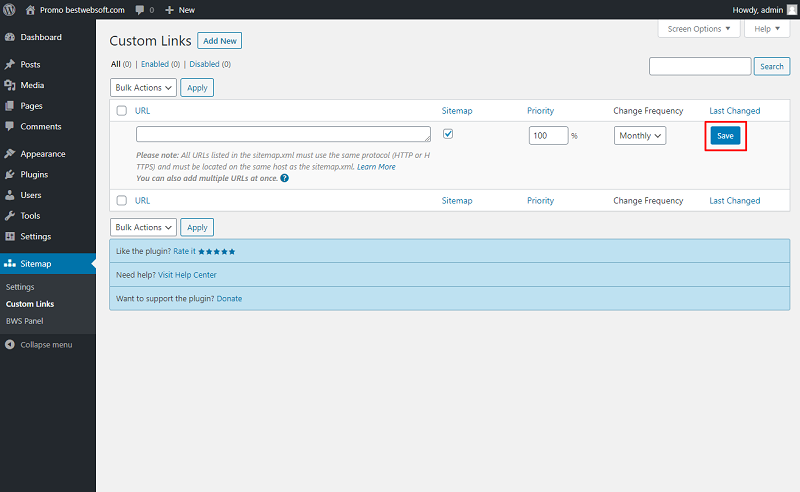Click the search text box
This screenshot has width=800, height=492.
coord(700,66)
